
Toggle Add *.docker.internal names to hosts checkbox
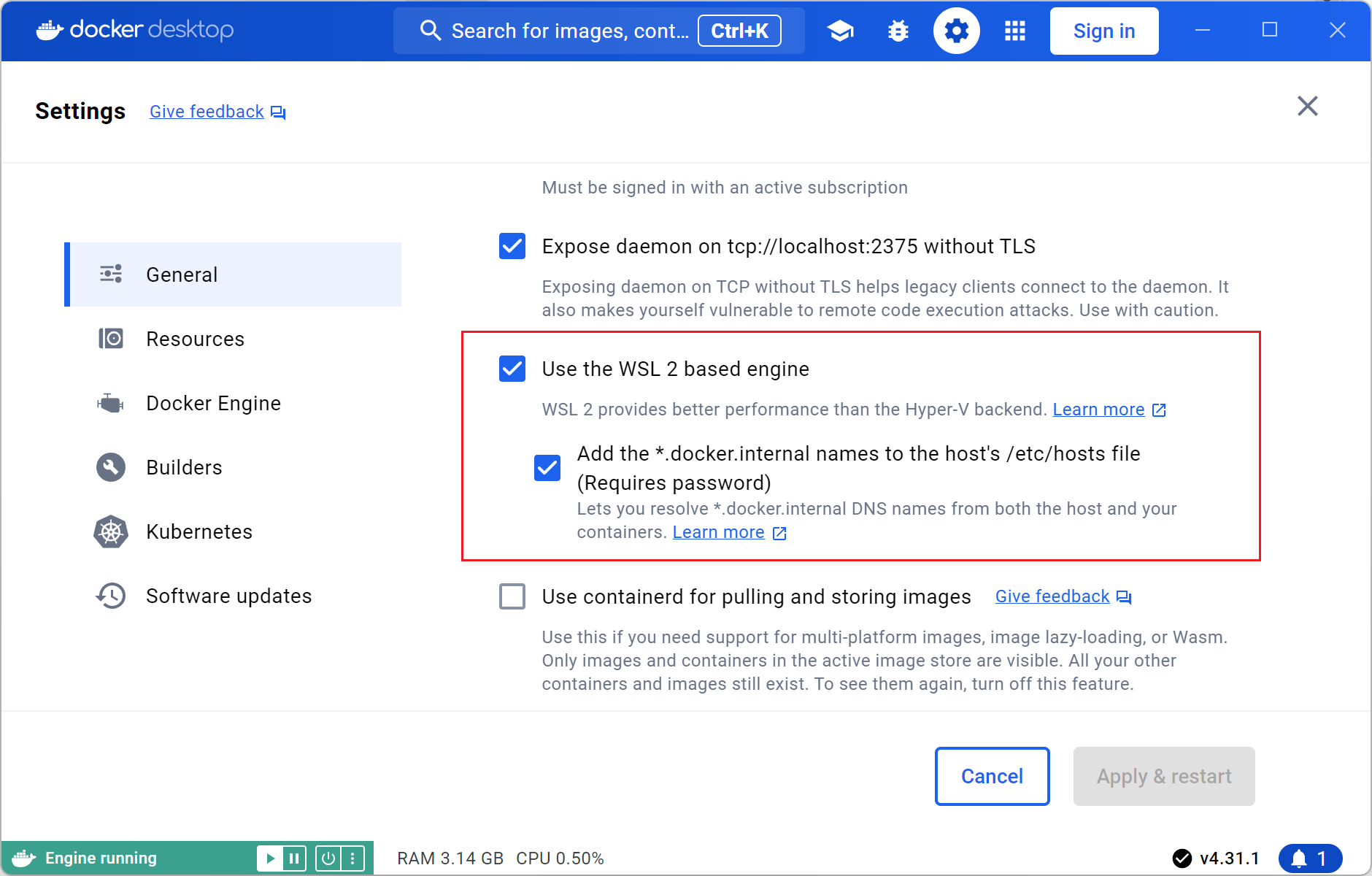point(547,468)
